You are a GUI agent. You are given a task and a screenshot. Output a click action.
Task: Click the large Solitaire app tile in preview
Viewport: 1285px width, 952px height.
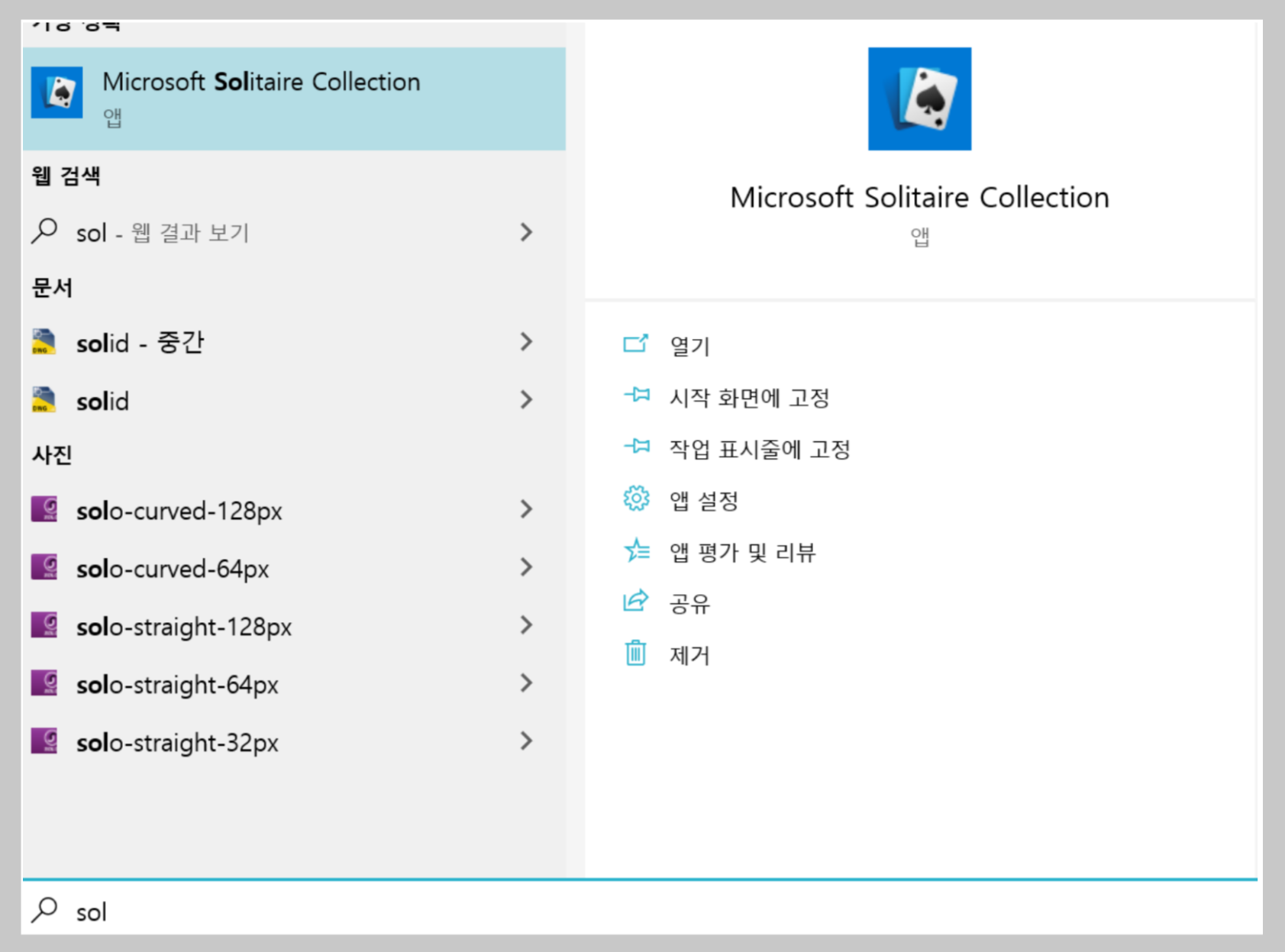tap(919, 98)
